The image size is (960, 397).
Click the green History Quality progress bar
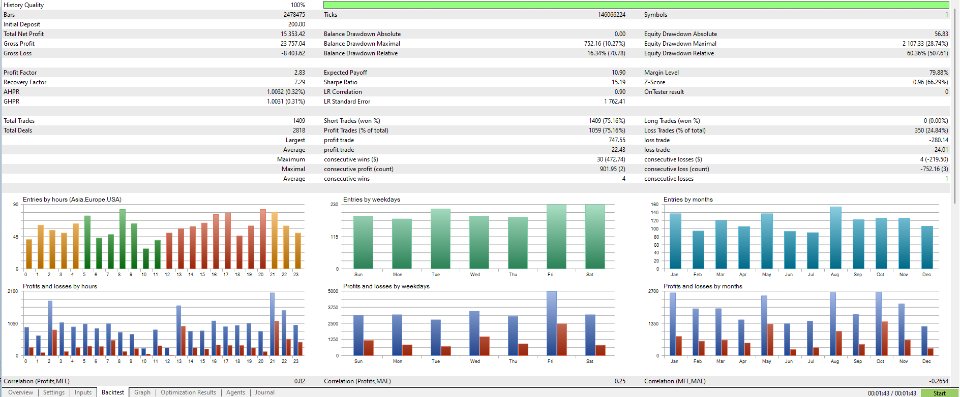click(x=636, y=5)
